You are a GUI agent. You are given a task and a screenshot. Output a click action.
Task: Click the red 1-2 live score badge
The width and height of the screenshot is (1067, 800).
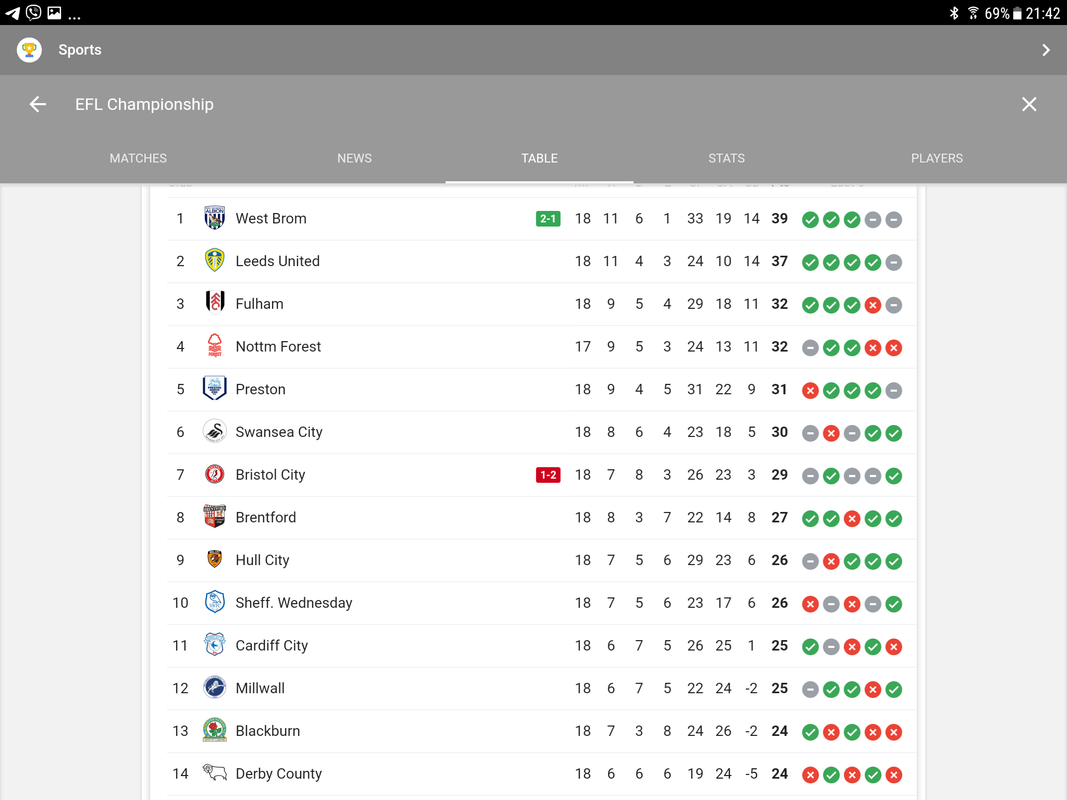click(548, 475)
